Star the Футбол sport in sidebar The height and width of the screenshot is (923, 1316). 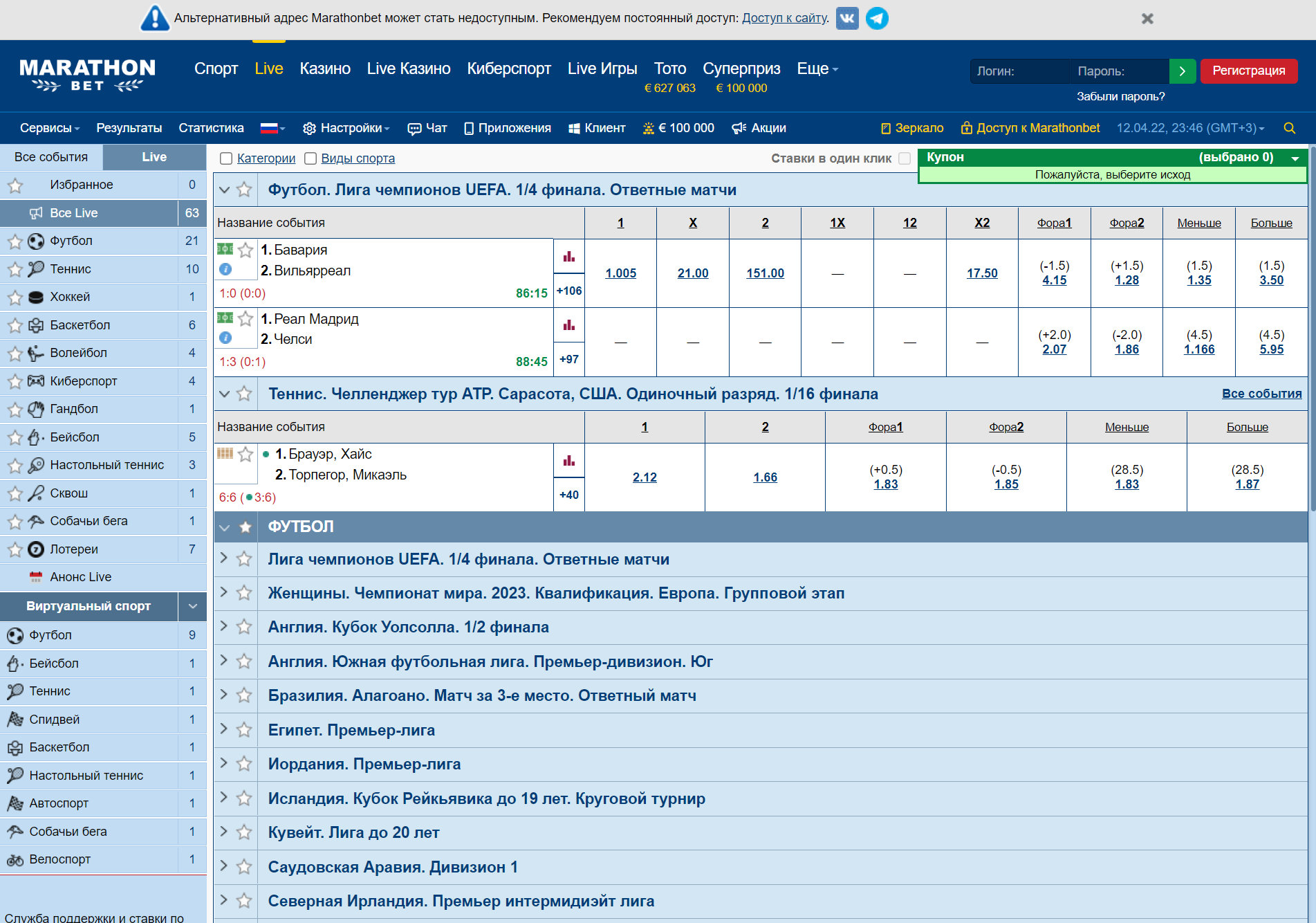click(x=15, y=241)
